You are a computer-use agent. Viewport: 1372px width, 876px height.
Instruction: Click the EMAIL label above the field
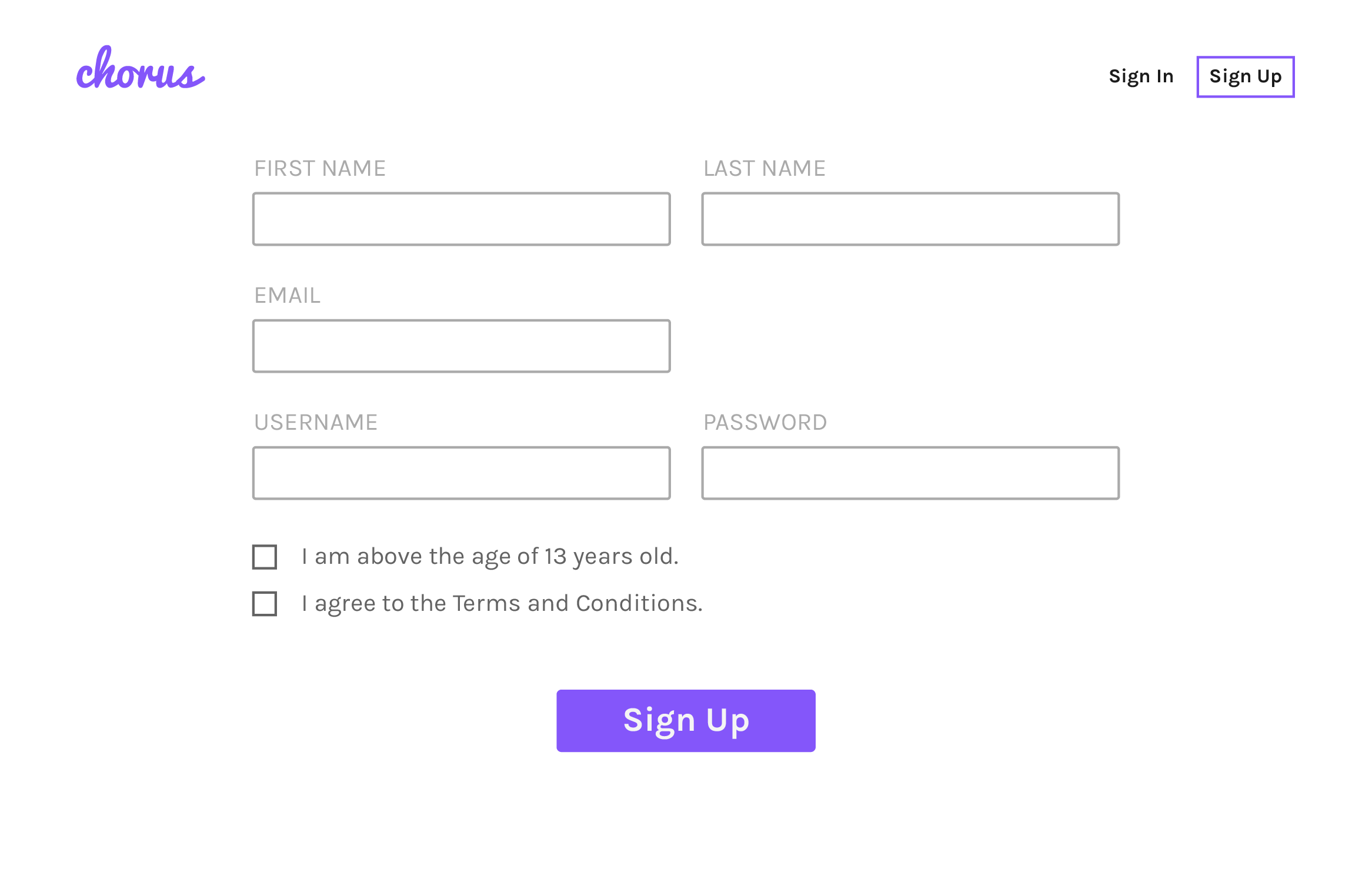click(288, 296)
